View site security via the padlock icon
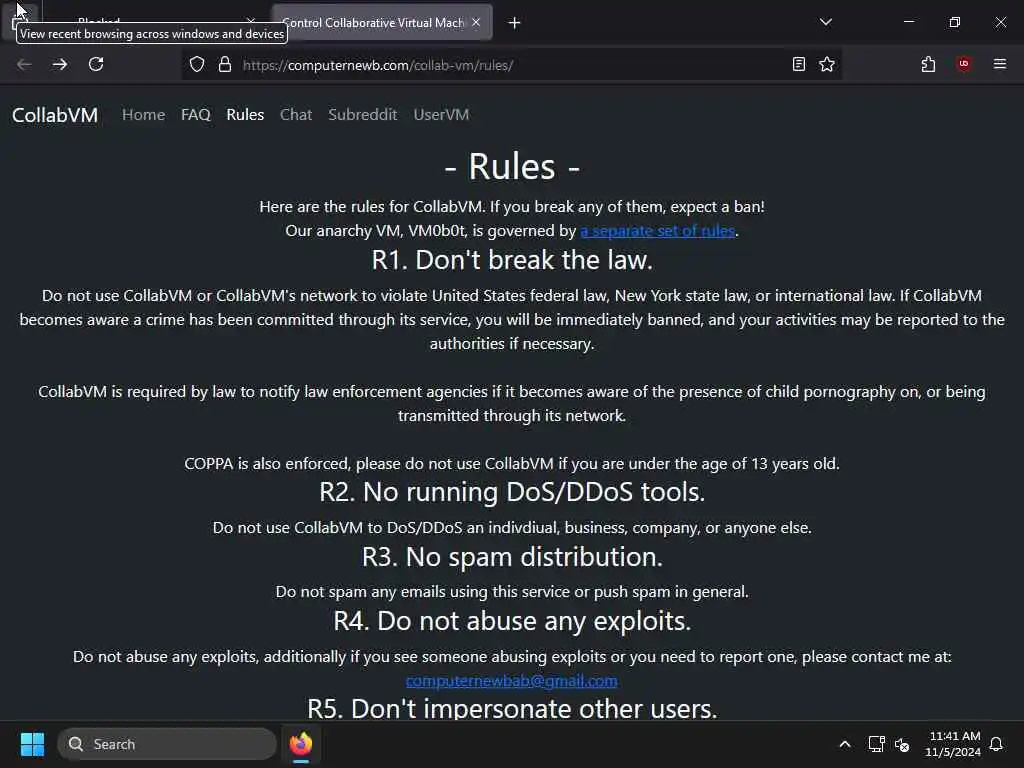This screenshot has width=1024, height=768. click(225, 65)
